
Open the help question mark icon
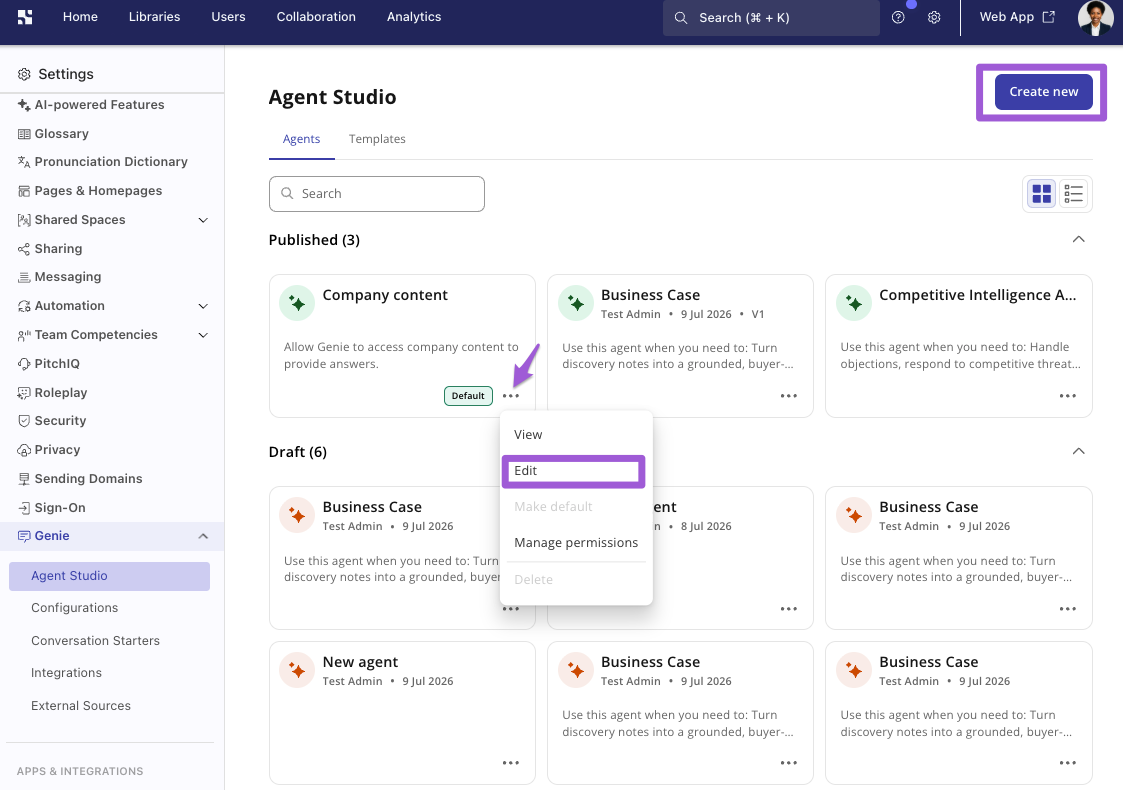click(897, 17)
